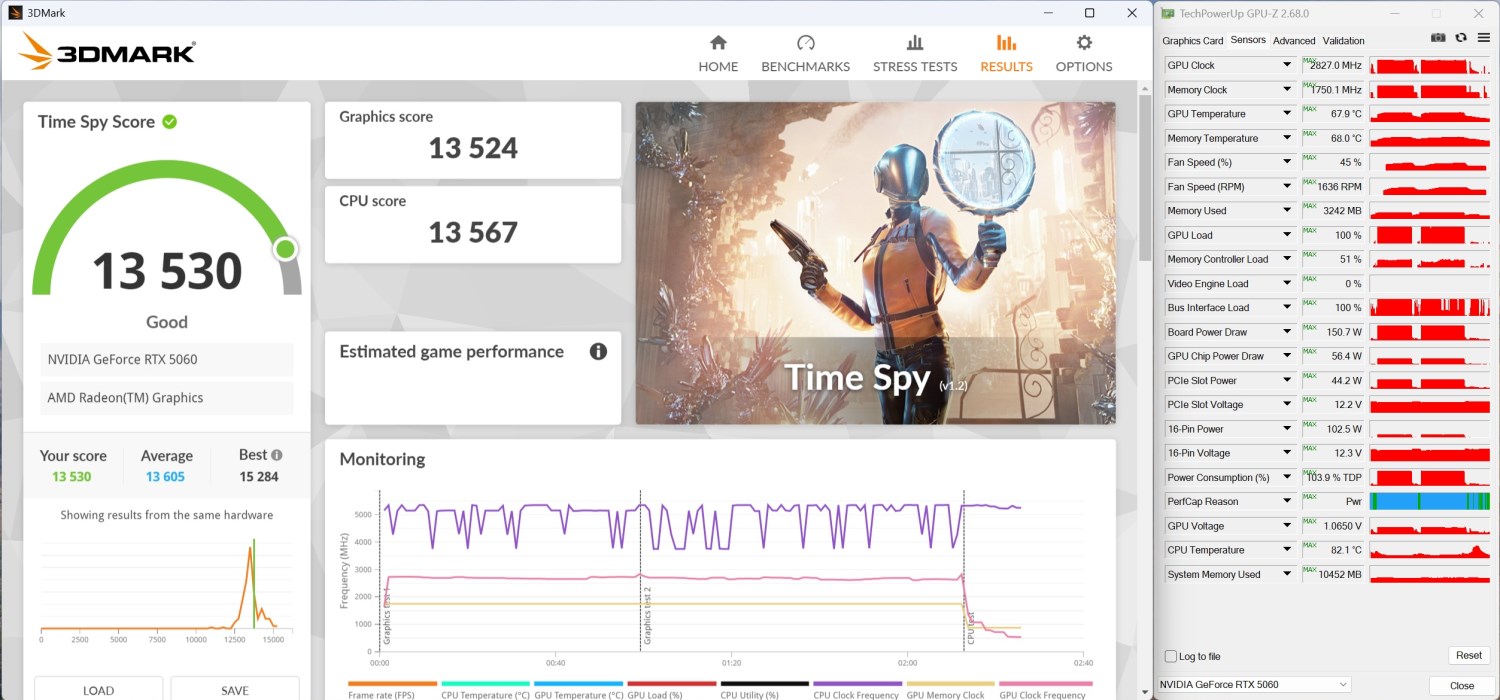Open the BENCHMARKS section gauge icon

pyautogui.click(x=806, y=43)
